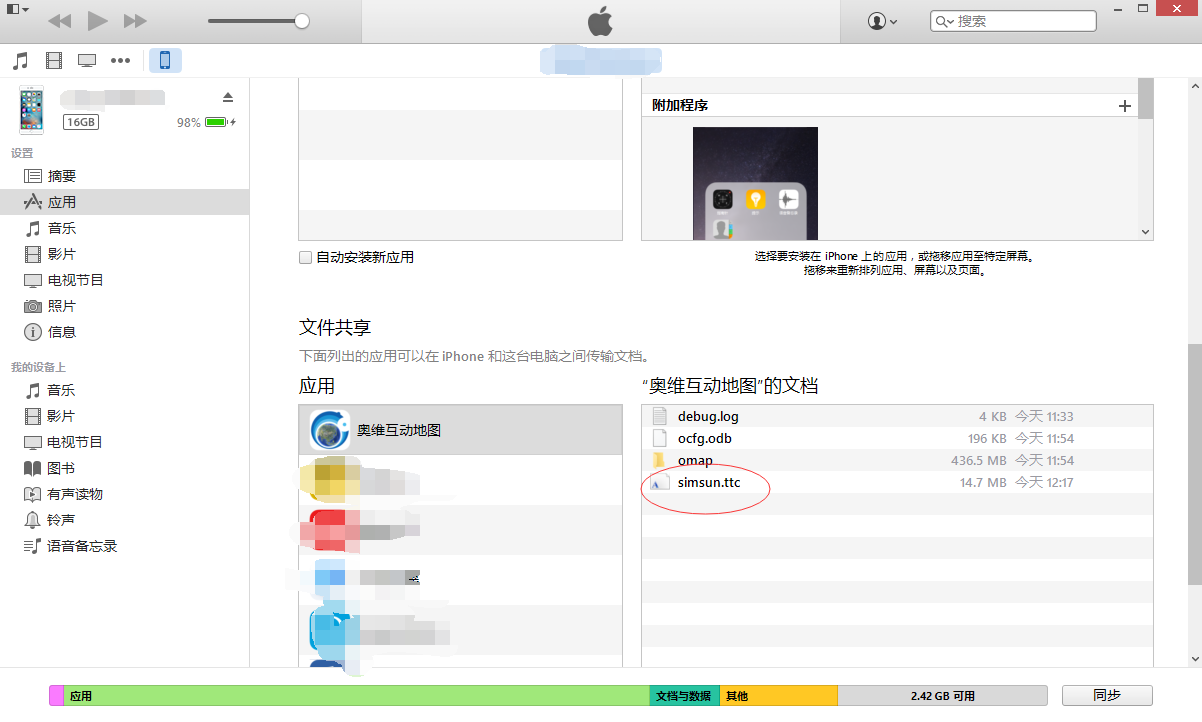Open the iTunes menu dropdown at top-left
1202x722 pixels.
point(18,10)
